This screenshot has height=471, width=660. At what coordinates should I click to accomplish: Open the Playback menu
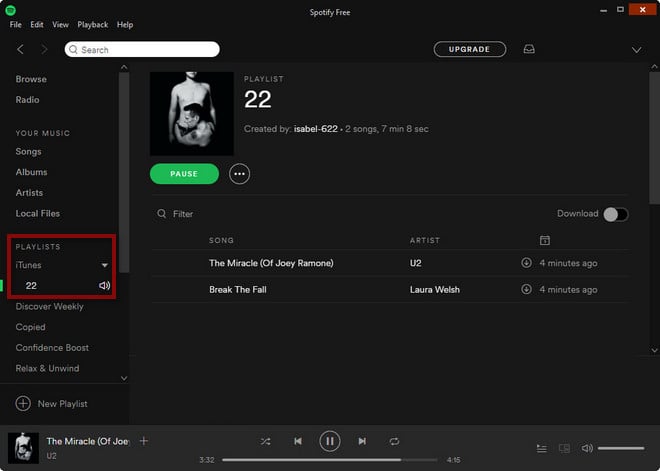coord(93,25)
